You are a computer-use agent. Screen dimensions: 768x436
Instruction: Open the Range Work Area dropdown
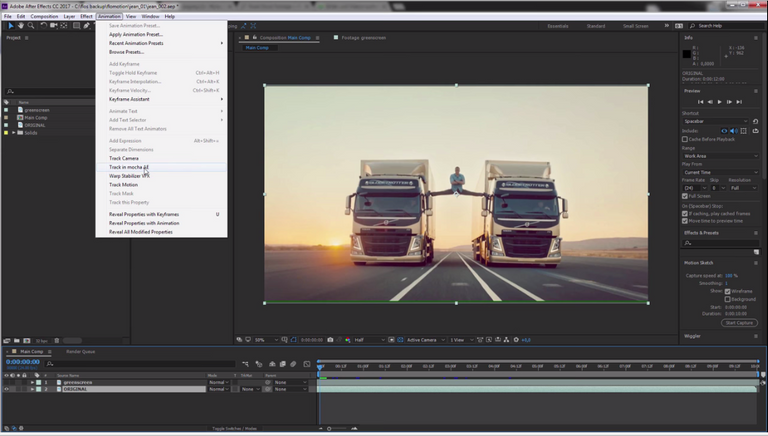[720, 156]
